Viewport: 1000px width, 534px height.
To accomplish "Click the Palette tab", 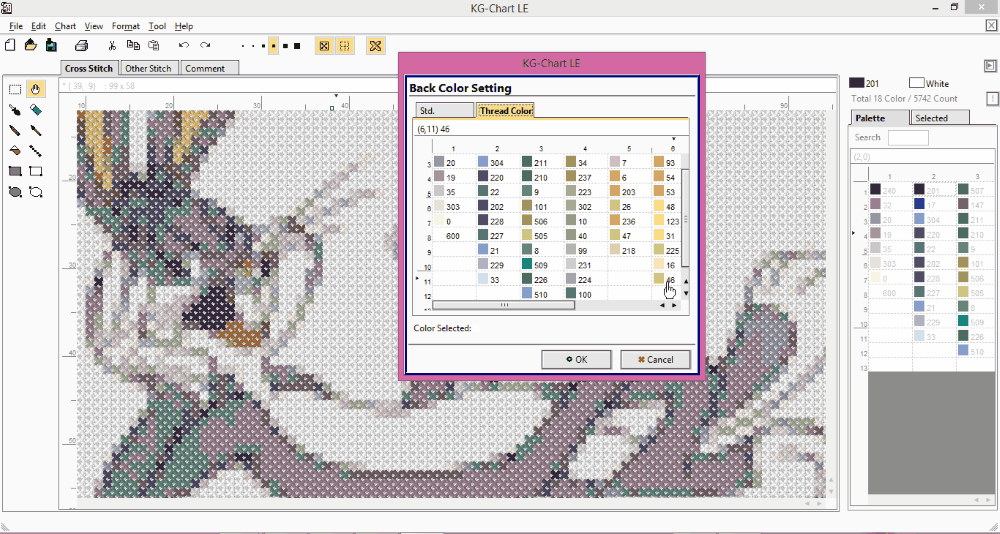I will [x=881, y=117].
